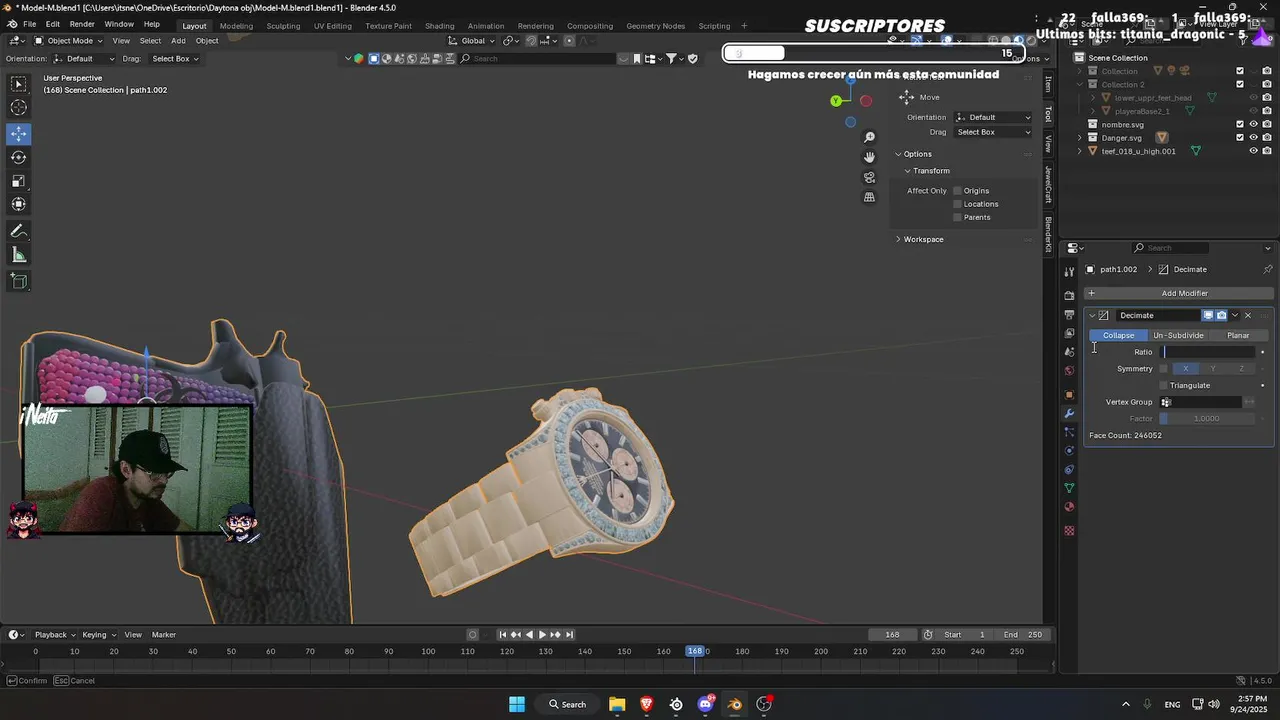Image resolution: width=1280 pixels, height=720 pixels.
Task: Collapse the Options panel in sidebar
Action: [x=898, y=154]
